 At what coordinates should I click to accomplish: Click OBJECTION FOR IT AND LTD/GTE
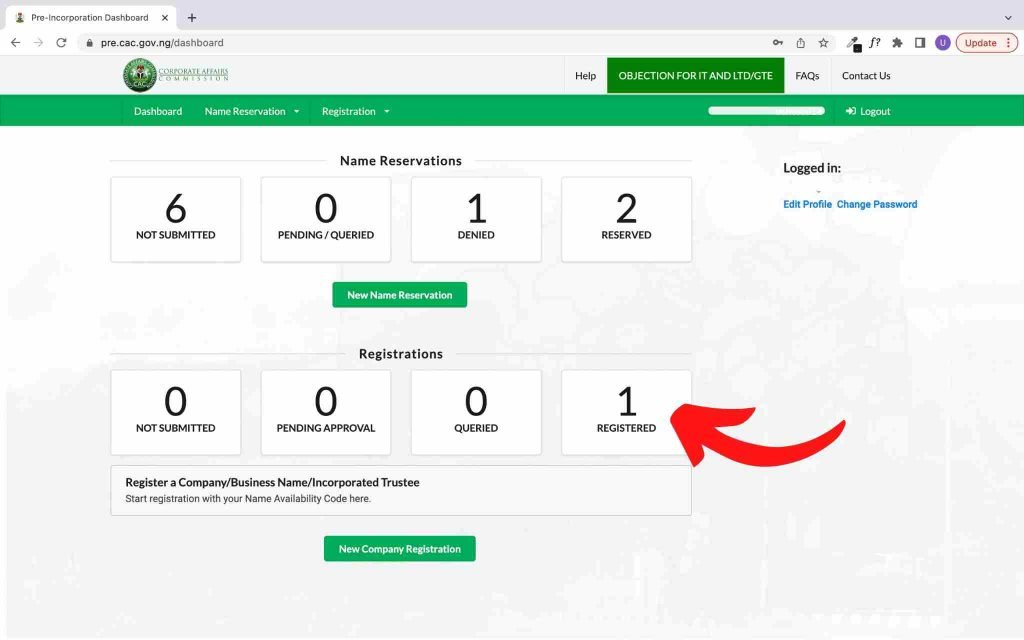click(696, 76)
